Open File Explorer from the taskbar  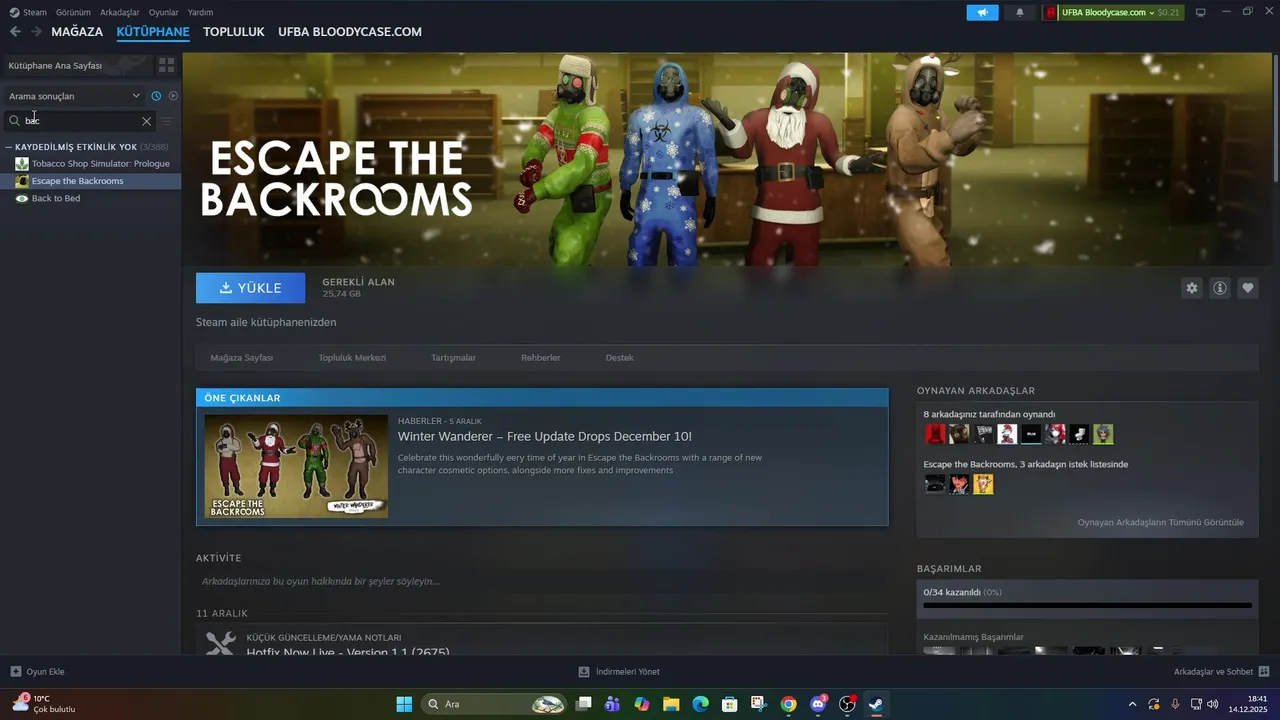point(671,704)
